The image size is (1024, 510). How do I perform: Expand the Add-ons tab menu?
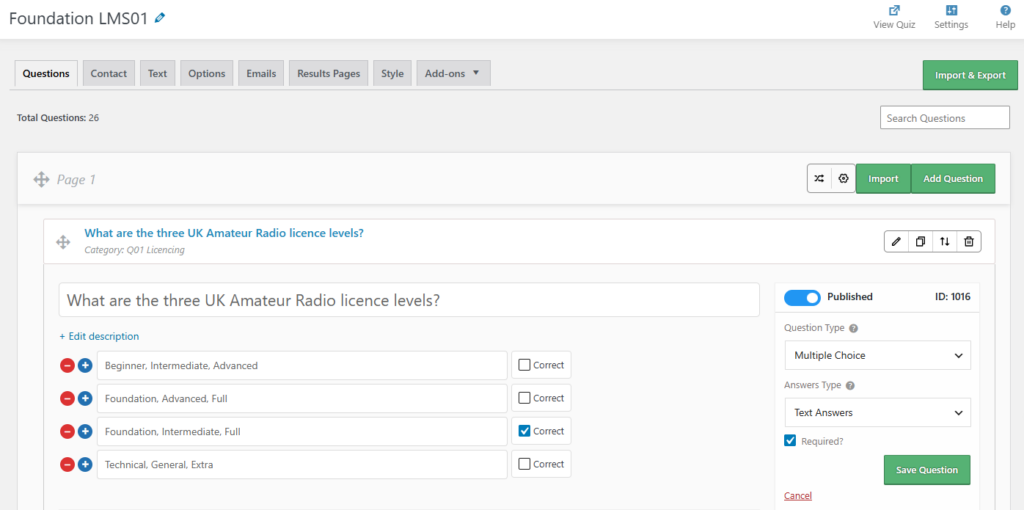(453, 74)
